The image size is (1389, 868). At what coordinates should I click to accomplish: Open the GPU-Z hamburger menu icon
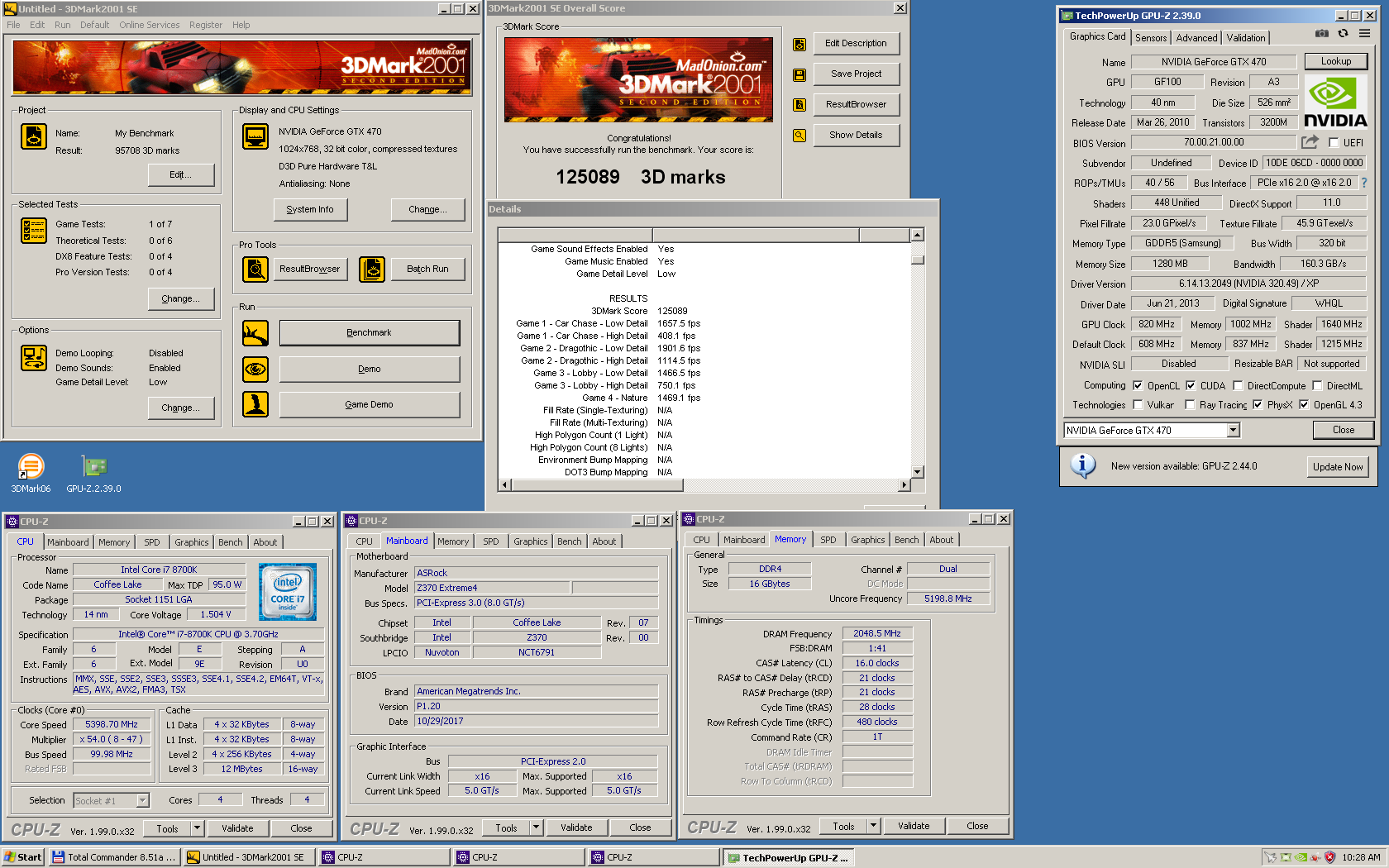(1364, 33)
